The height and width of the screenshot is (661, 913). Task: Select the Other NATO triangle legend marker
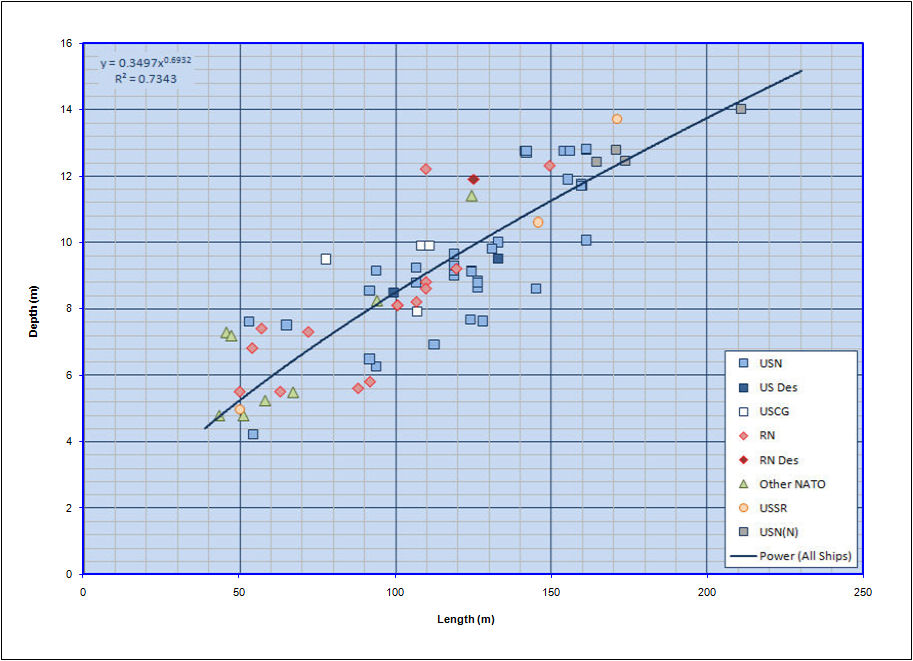pos(743,484)
